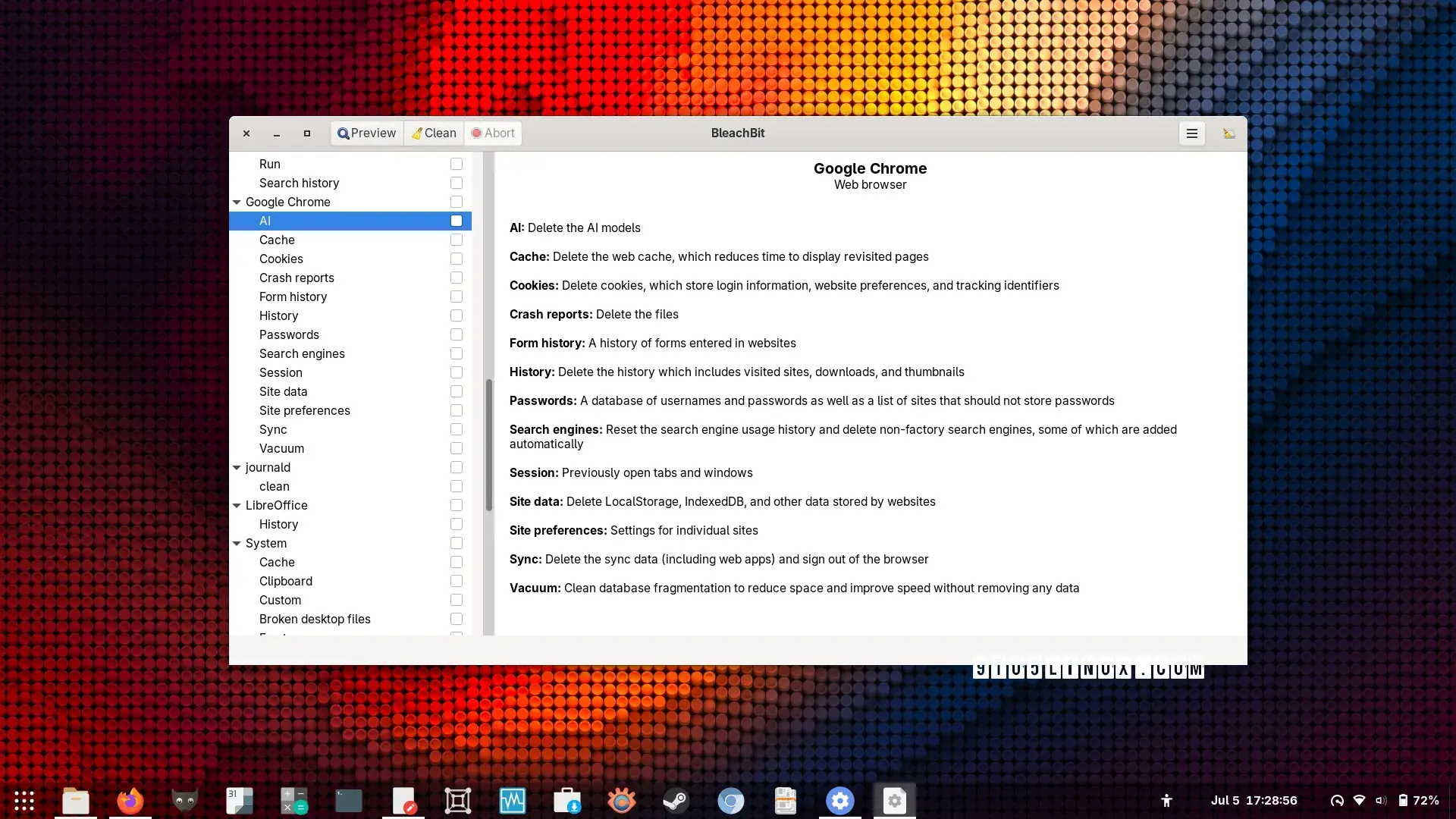
Task: Click the cleaner list vertical scrollbar
Action: tap(489, 444)
